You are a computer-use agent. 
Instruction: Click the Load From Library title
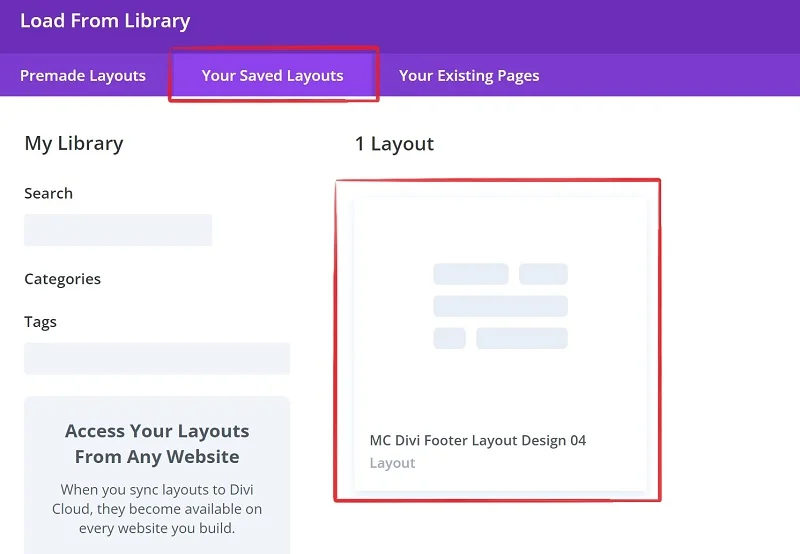[x=105, y=21]
